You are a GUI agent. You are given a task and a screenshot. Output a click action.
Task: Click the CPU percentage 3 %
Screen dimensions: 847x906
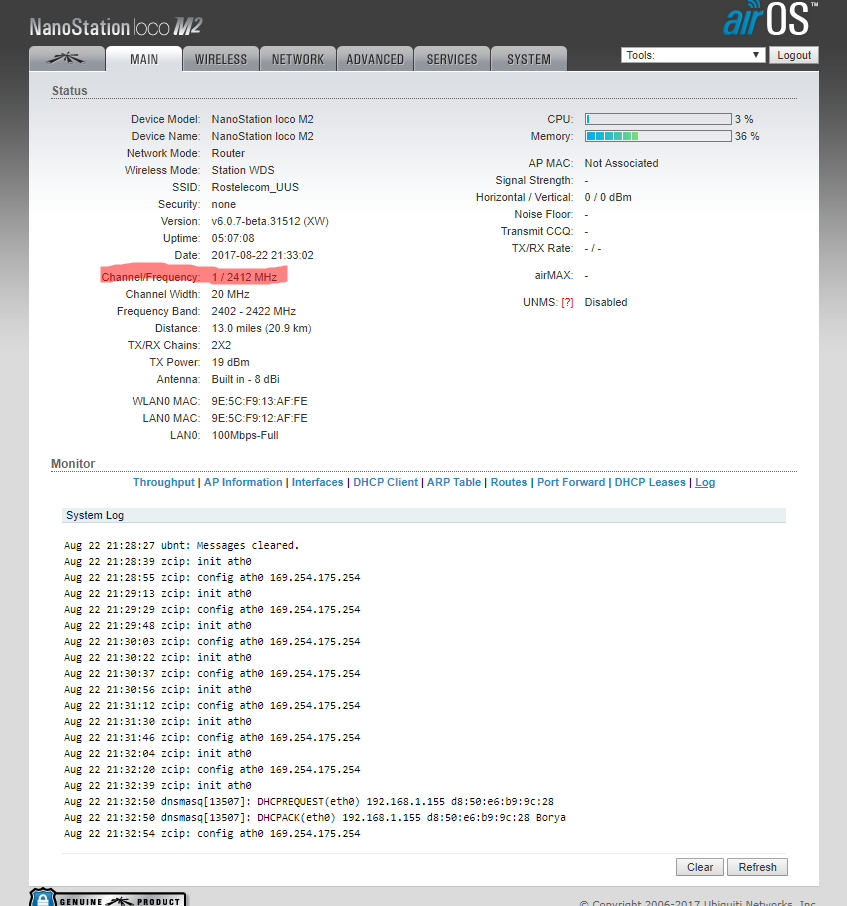pos(744,119)
